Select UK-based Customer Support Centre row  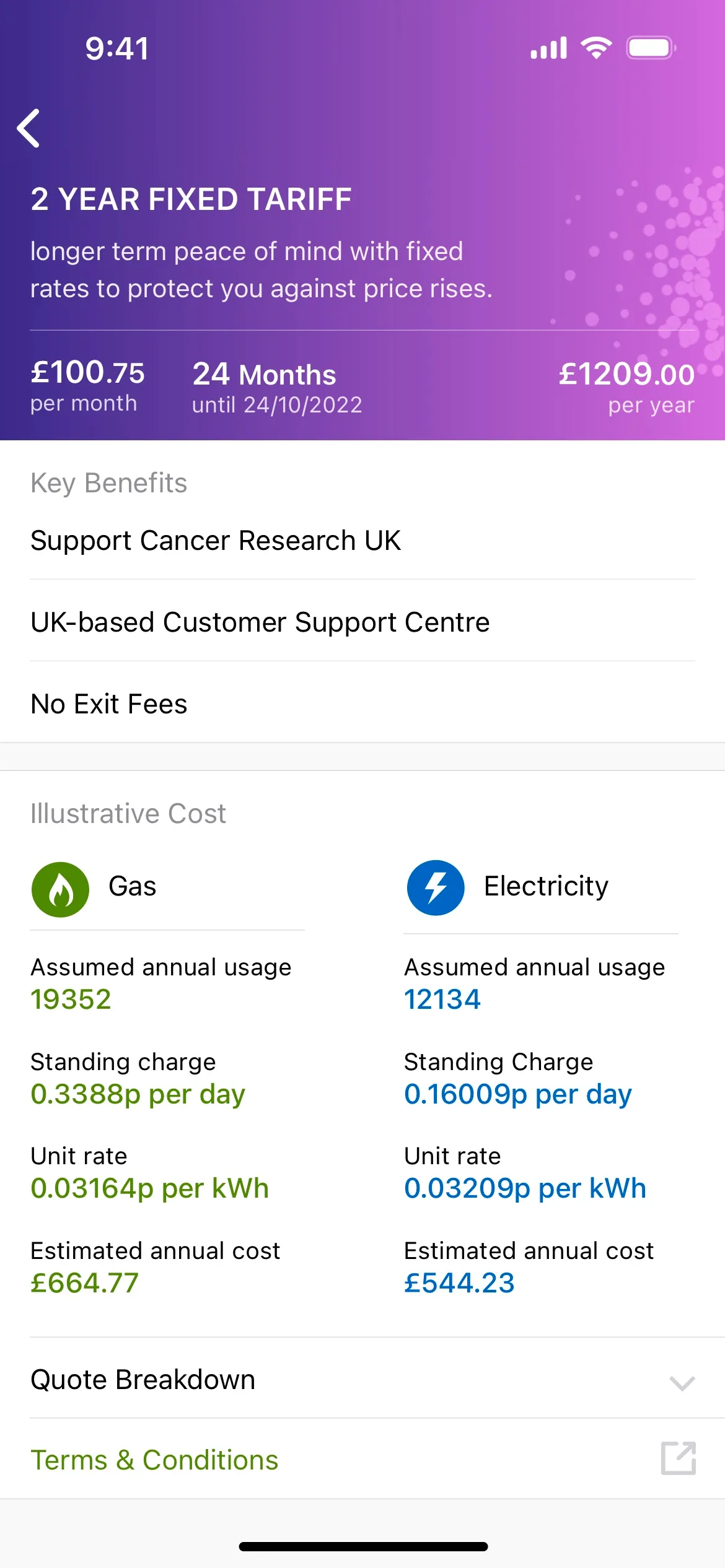260,622
